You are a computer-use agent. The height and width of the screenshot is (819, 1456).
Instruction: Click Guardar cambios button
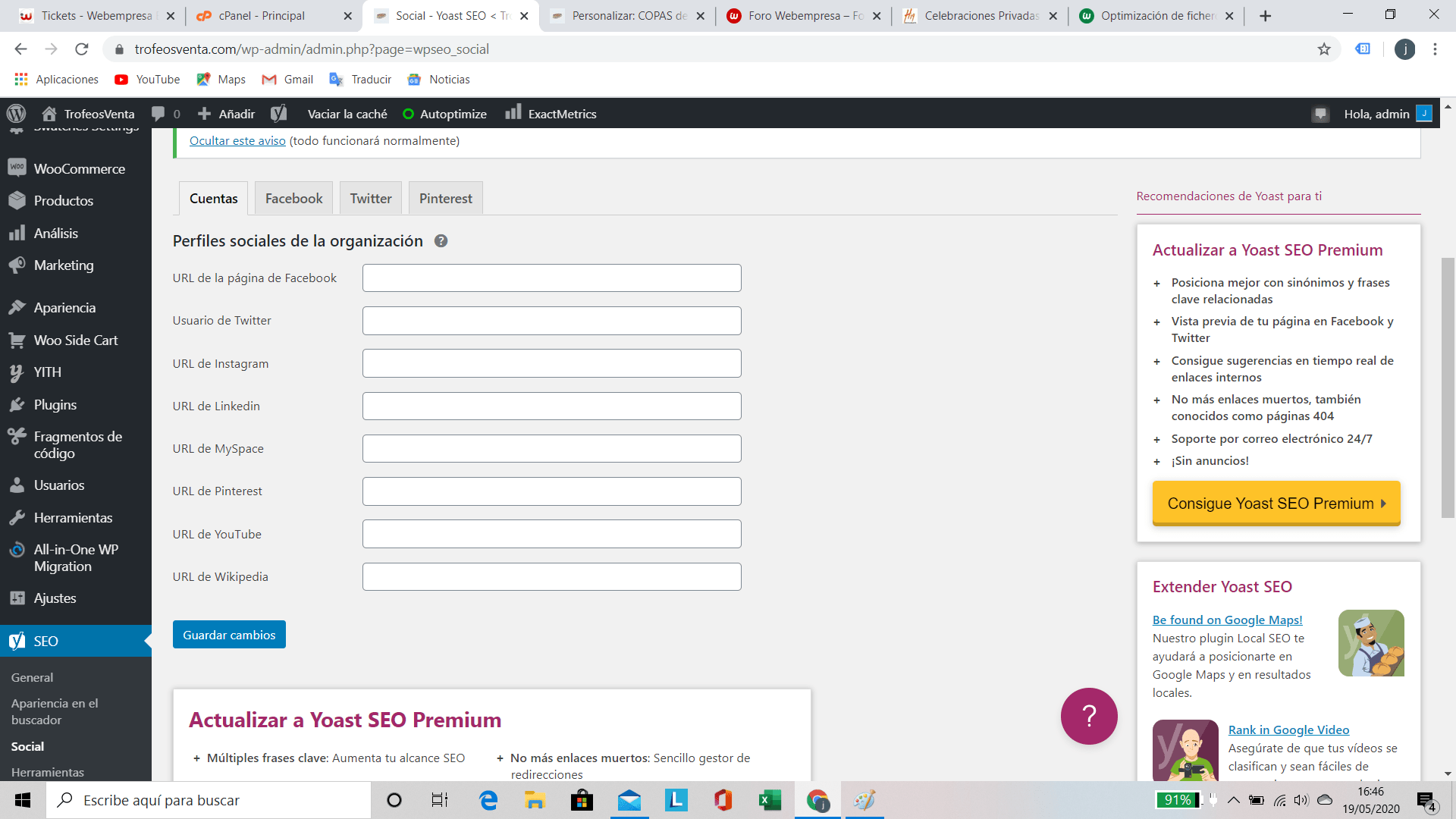[229, 635]
